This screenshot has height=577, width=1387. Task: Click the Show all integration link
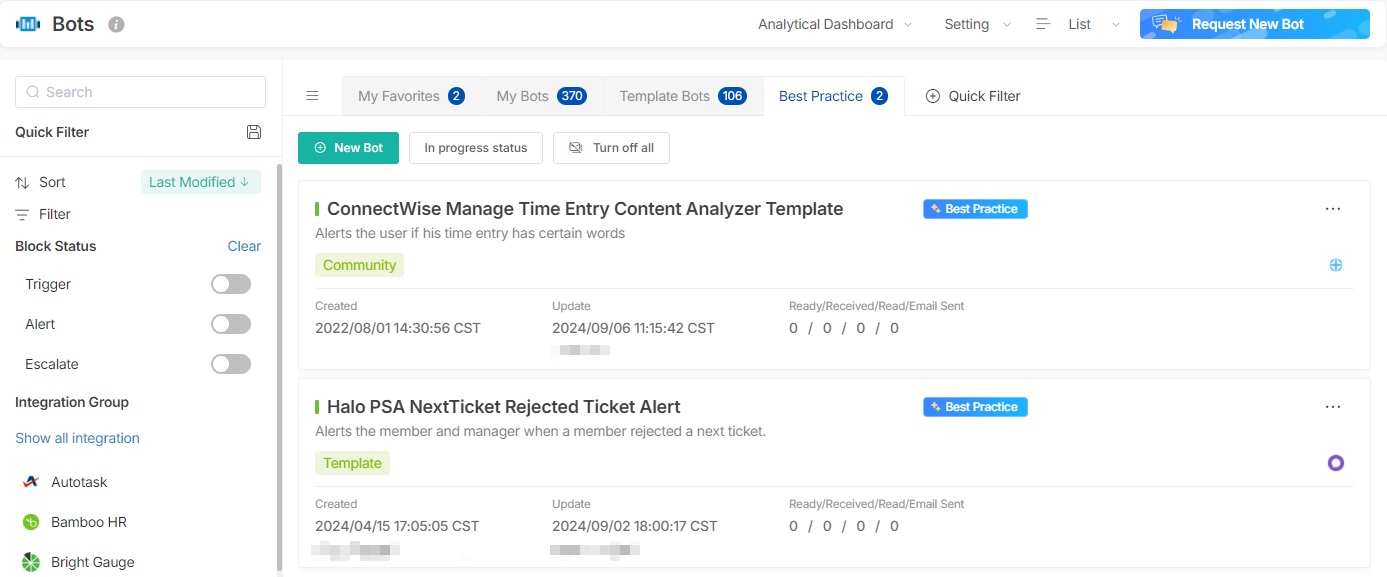(x=77, y=438)
